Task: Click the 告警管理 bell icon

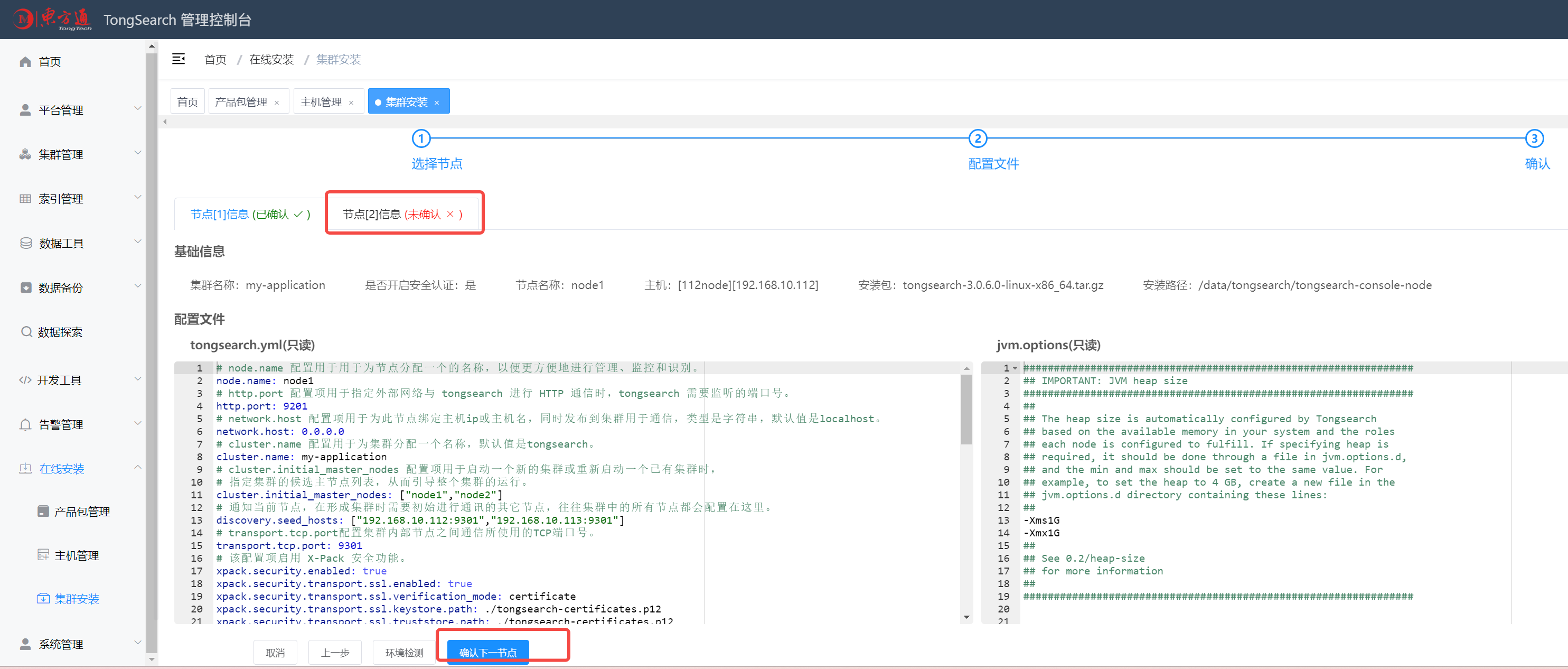Action: click(25, 424)
